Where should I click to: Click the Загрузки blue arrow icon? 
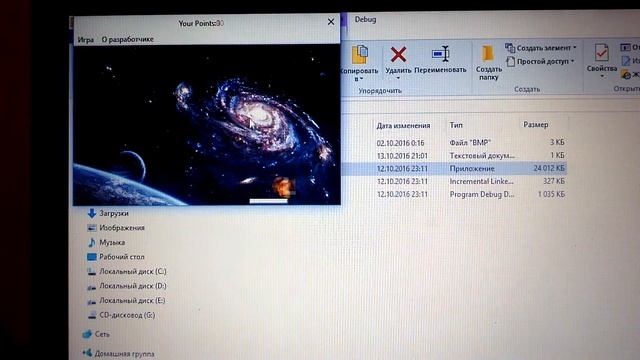[x=92, y=213]
